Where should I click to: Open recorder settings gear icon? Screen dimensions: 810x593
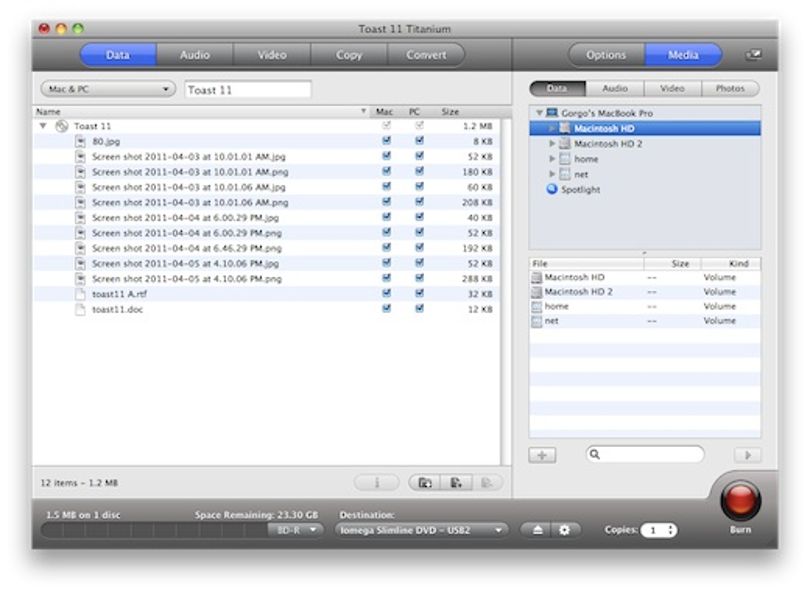coord(565,530)
